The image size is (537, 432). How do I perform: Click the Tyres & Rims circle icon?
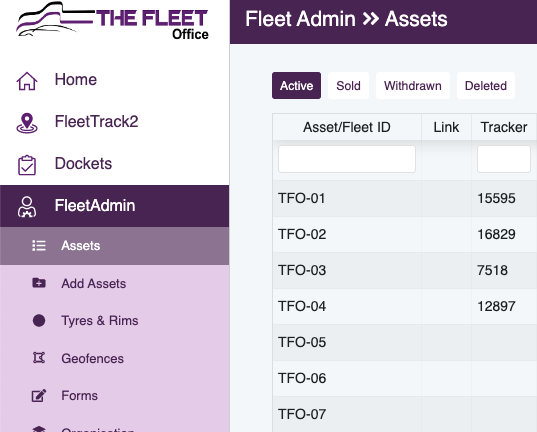[39, 320]
